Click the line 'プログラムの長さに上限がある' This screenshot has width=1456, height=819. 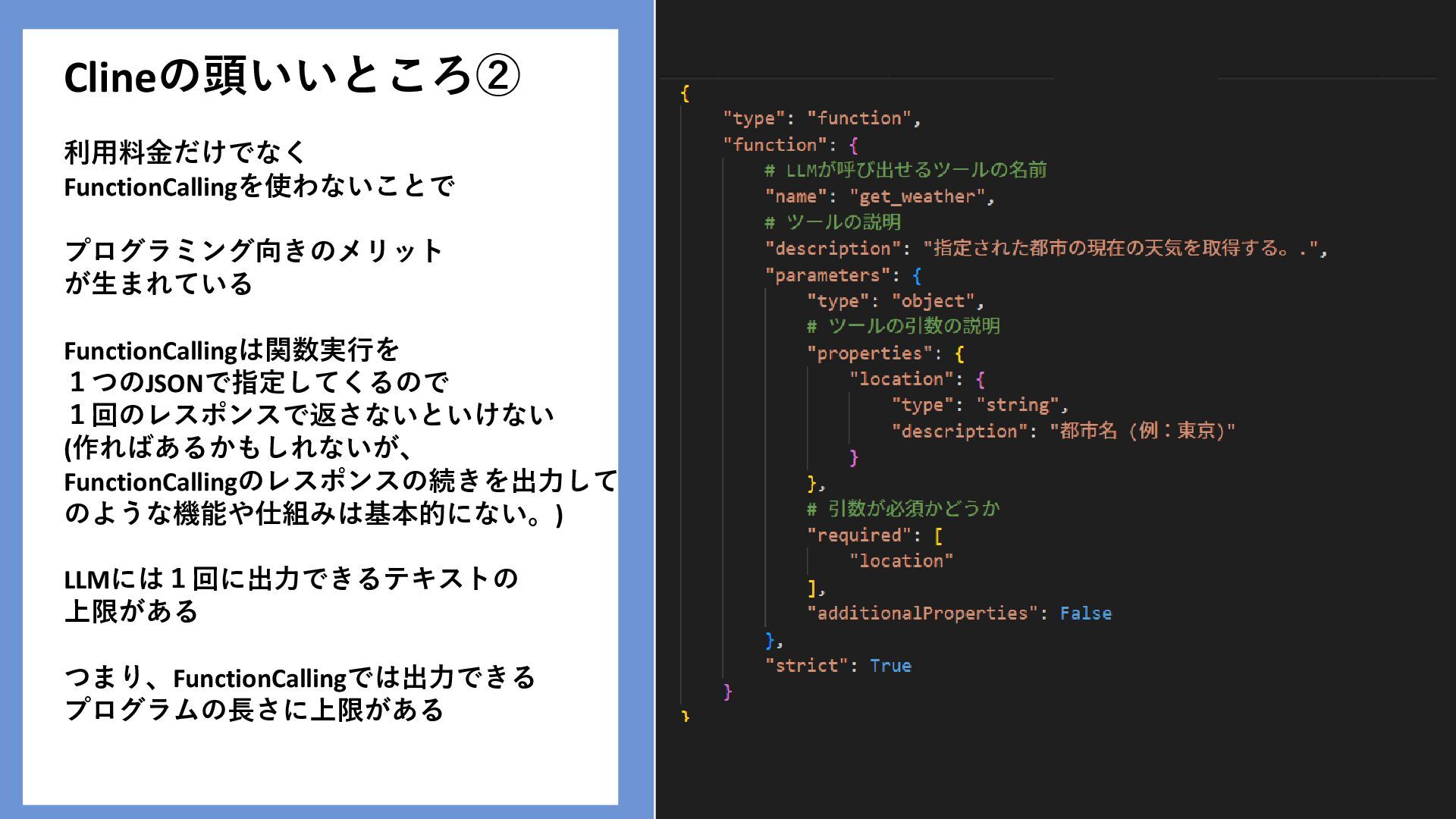coord(253,710)
